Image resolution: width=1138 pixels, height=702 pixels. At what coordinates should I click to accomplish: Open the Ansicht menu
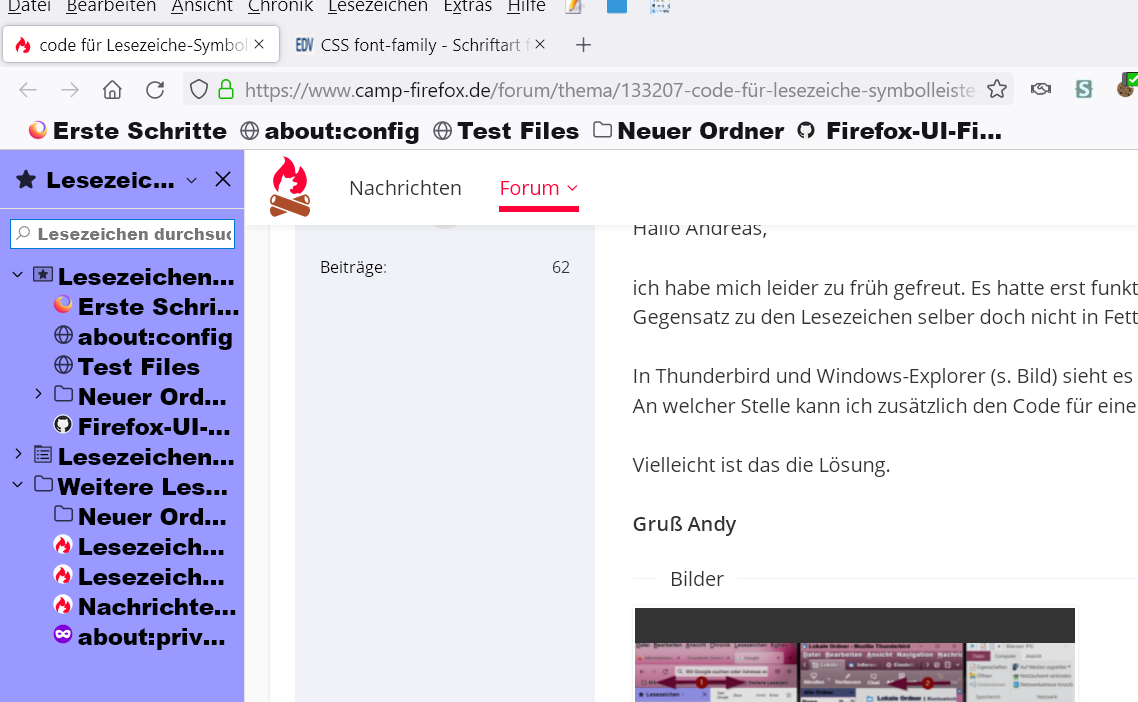click(202, 7)
